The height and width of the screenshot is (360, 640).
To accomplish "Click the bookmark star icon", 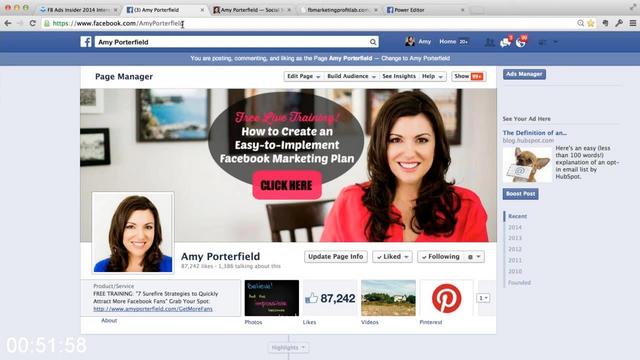I will (591, 24).
